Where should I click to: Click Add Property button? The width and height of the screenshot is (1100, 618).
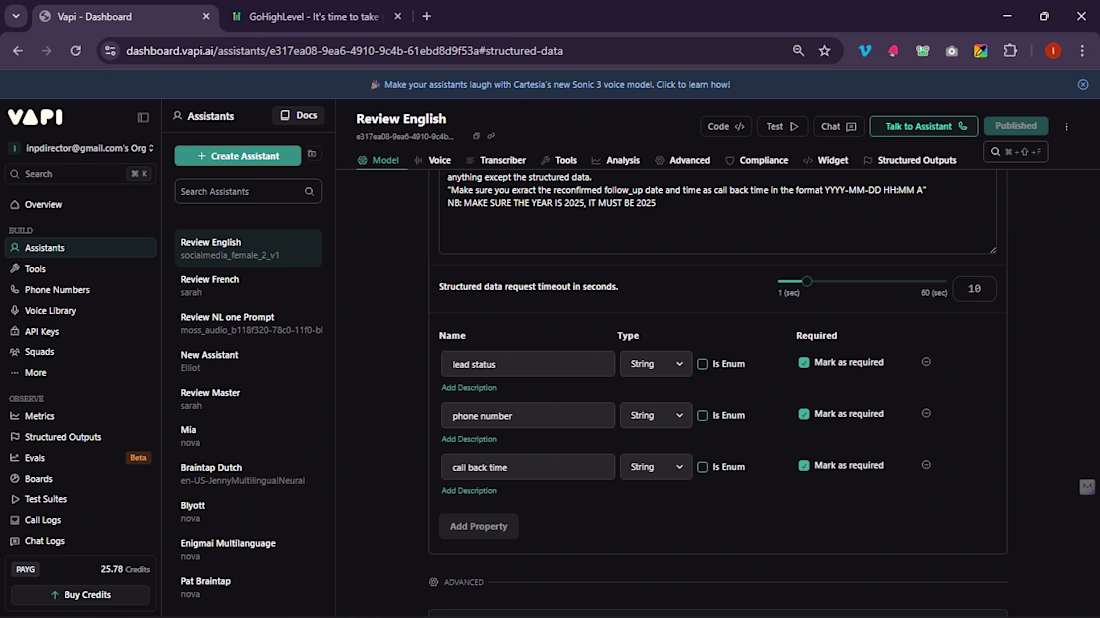[478, 526]
